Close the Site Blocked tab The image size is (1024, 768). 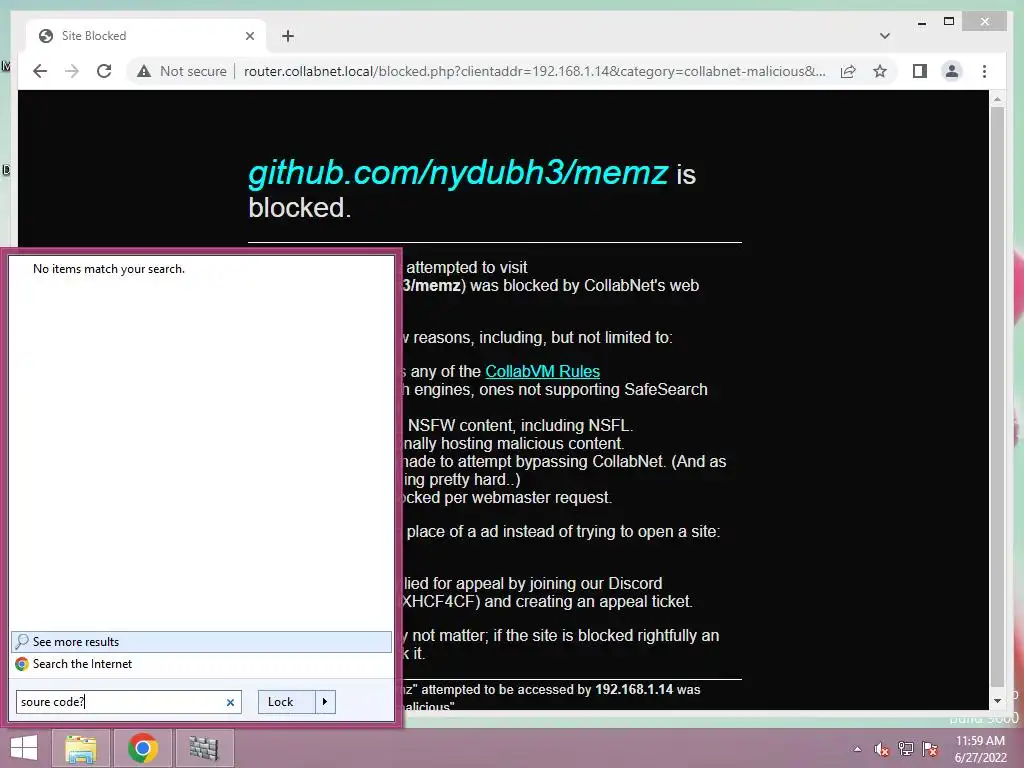pos(249,36)
